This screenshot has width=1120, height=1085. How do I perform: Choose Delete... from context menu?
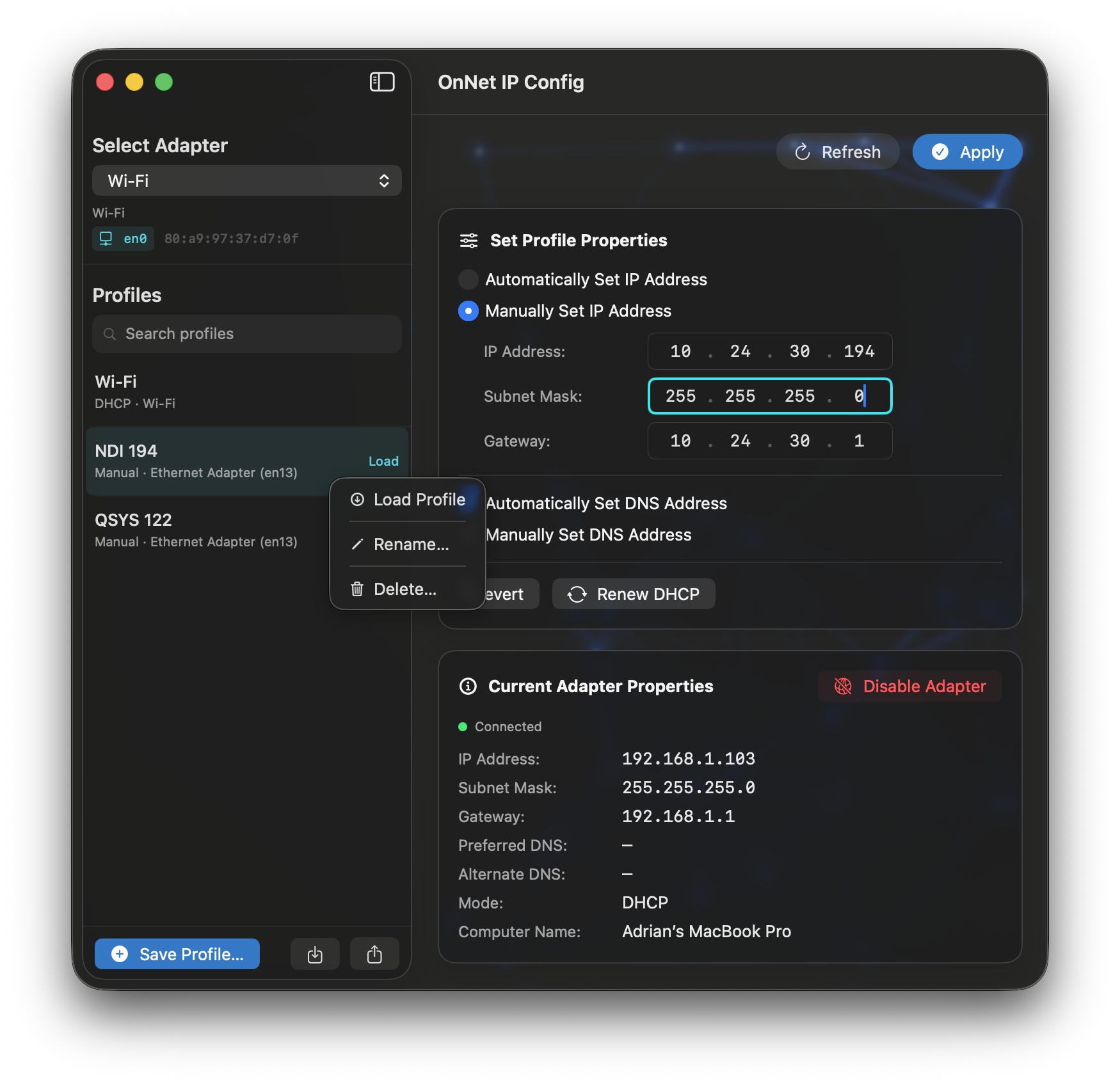(x=408, y=589)
